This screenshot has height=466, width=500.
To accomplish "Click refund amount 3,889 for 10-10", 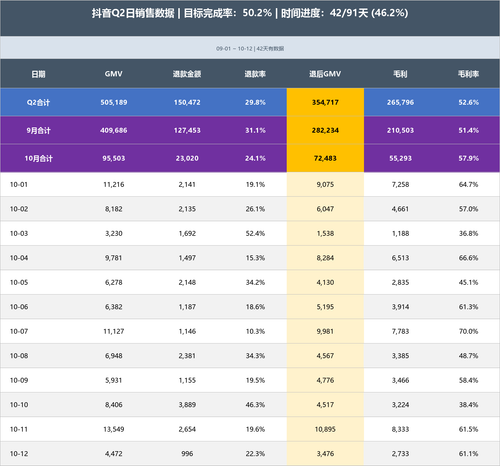I will click(187, 405).
